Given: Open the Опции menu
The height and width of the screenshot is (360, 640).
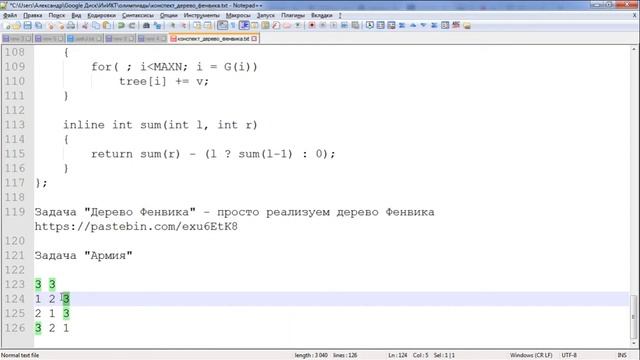Looking at the screenshot, I should click(x=169, y=15).
